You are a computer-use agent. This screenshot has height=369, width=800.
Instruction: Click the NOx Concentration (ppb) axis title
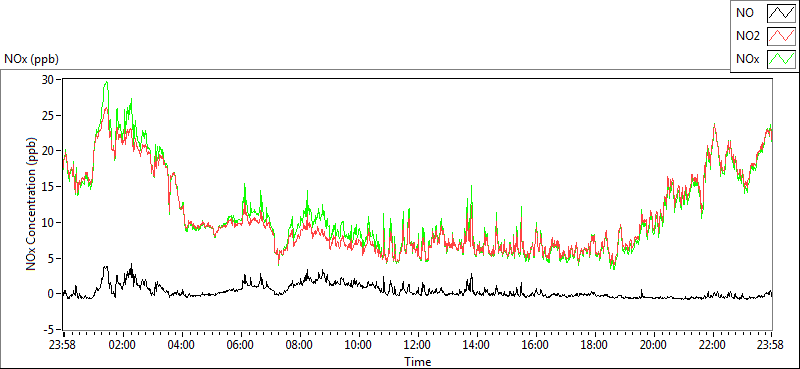[x=32, y=204]
